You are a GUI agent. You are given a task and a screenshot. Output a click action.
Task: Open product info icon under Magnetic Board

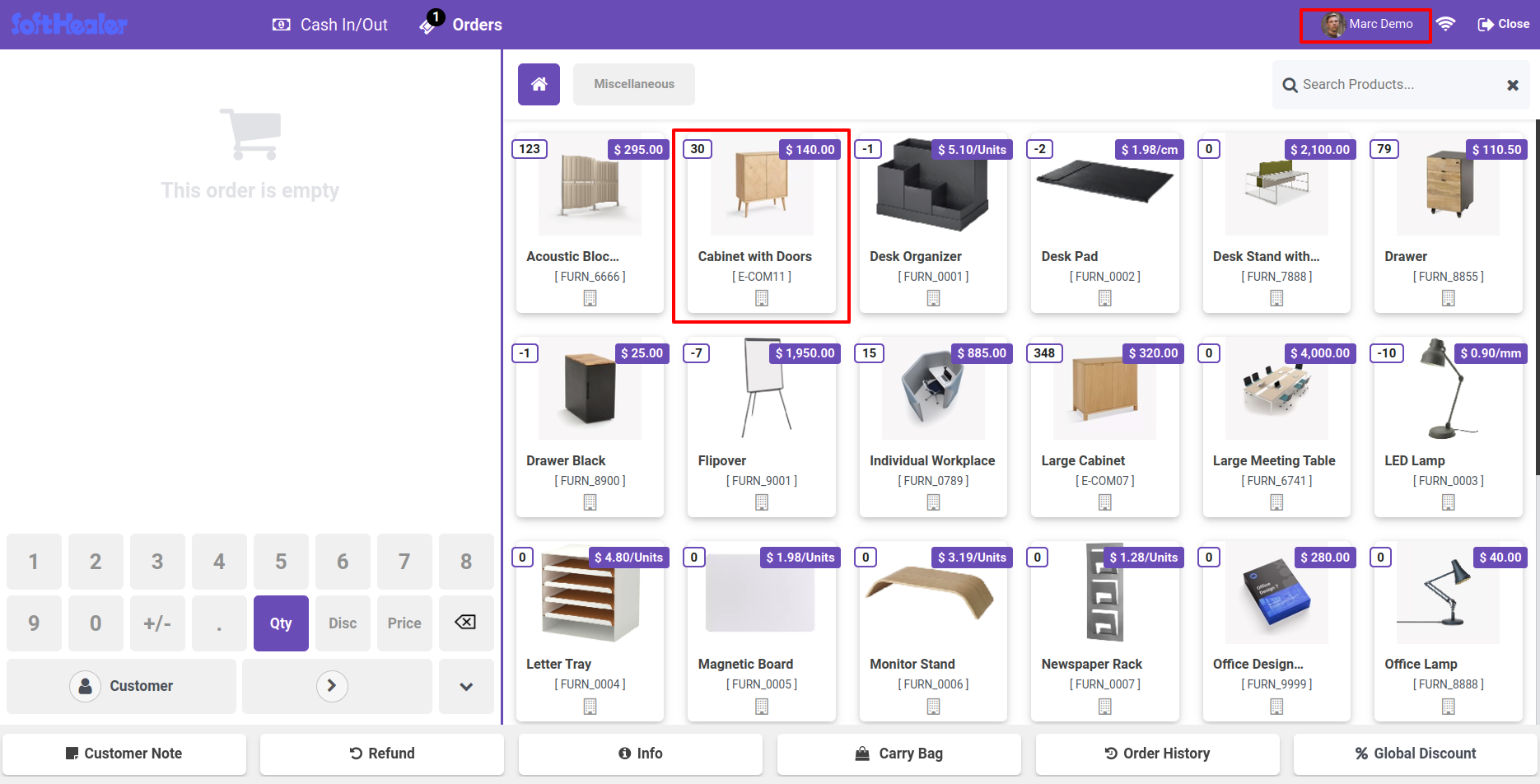[x=762, y=707]
